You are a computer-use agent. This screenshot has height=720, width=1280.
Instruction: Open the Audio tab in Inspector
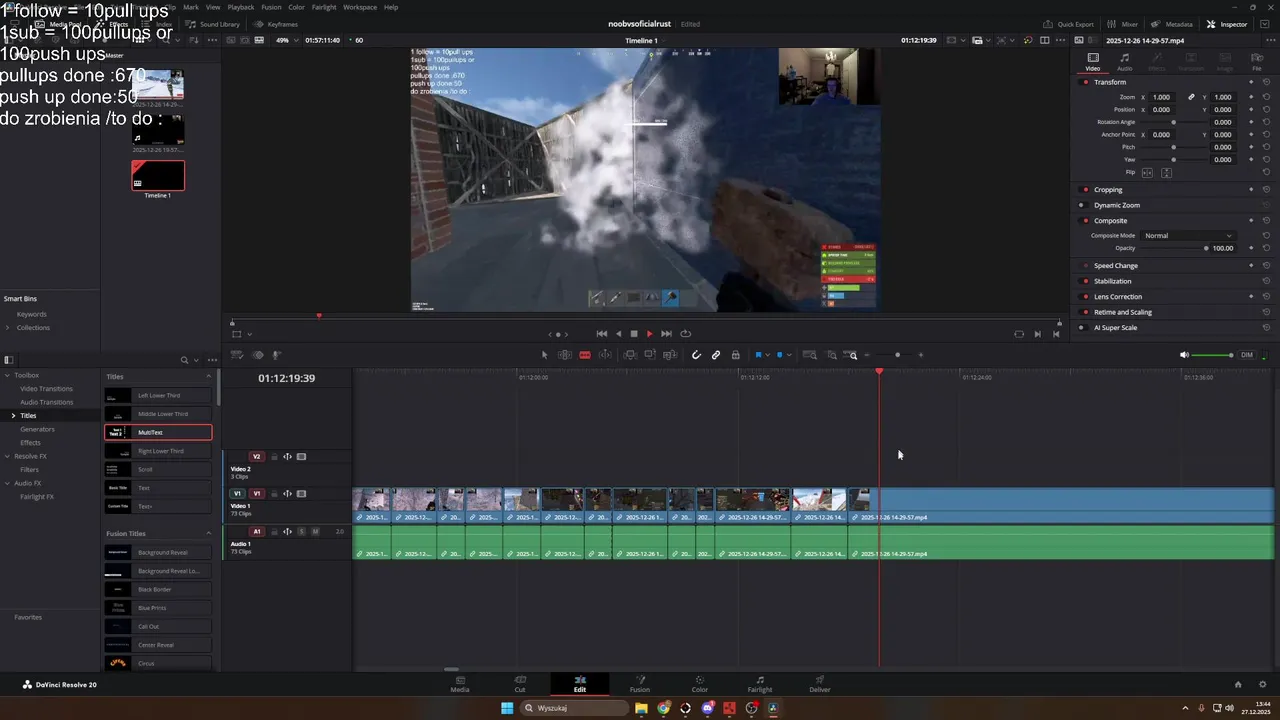1125,62
